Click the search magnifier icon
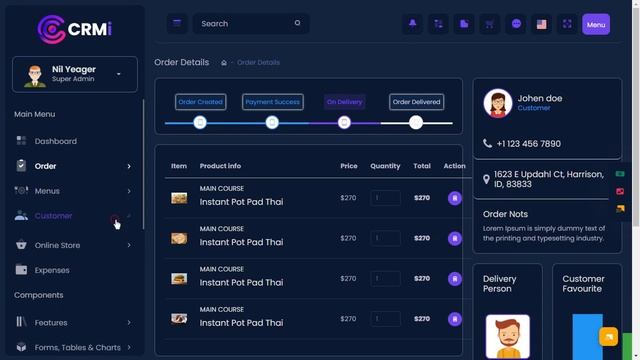Image resolution: width=640 pixels, height=360 pixels. (298, 23)
